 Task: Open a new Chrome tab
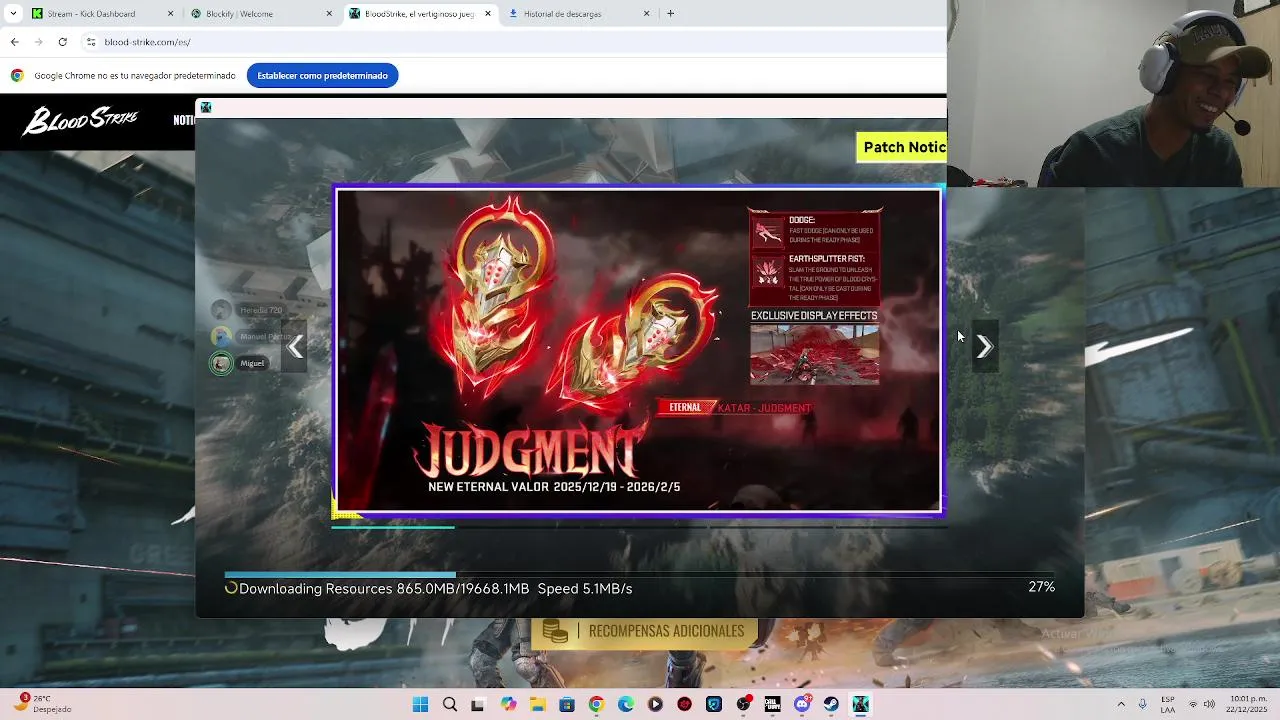click(x=670, y=14)
